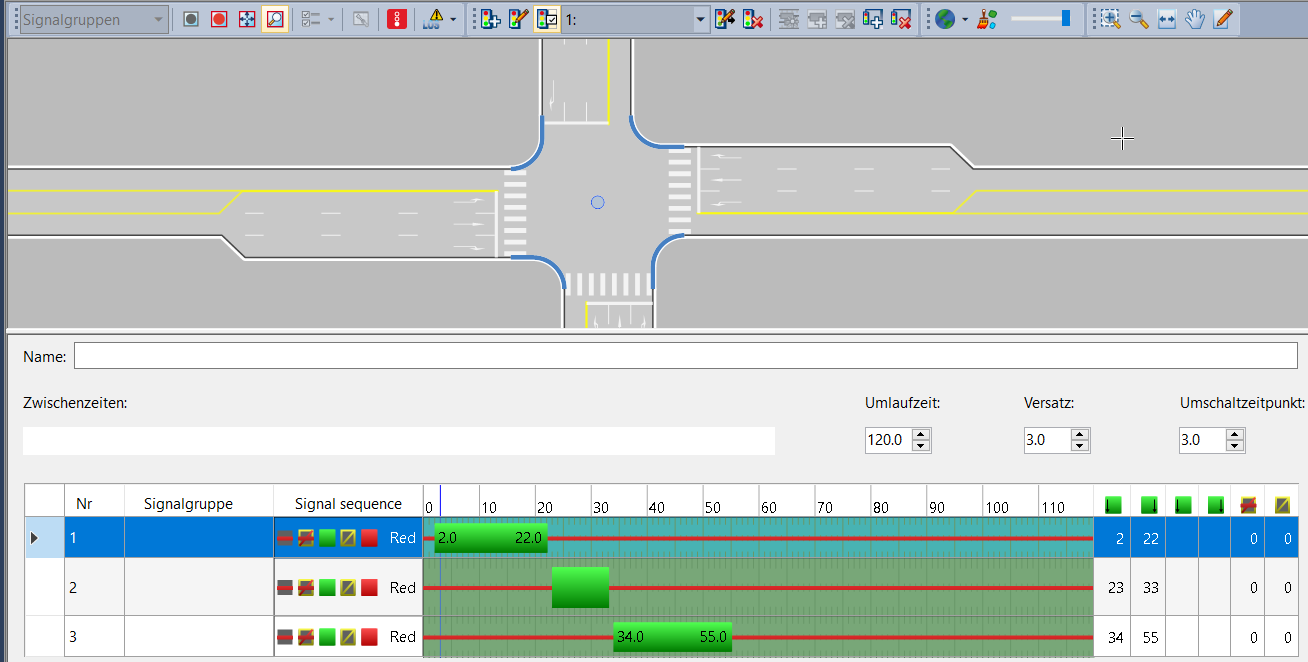Click the 'Signal sequence' column header
The width and height of the screenshot is (1308, 662).
pyautogui.click(x=348, y=504)
